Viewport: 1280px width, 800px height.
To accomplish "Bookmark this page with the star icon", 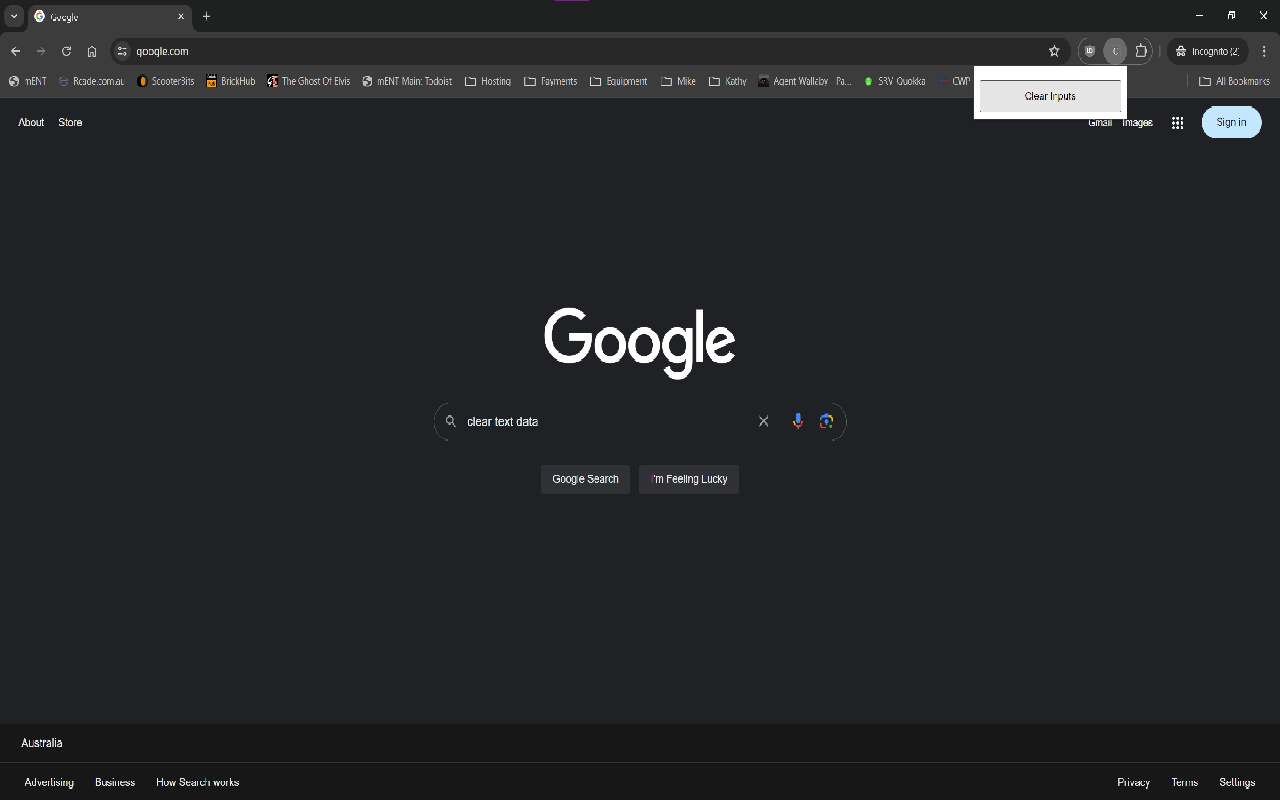I will click(1054, 51).
